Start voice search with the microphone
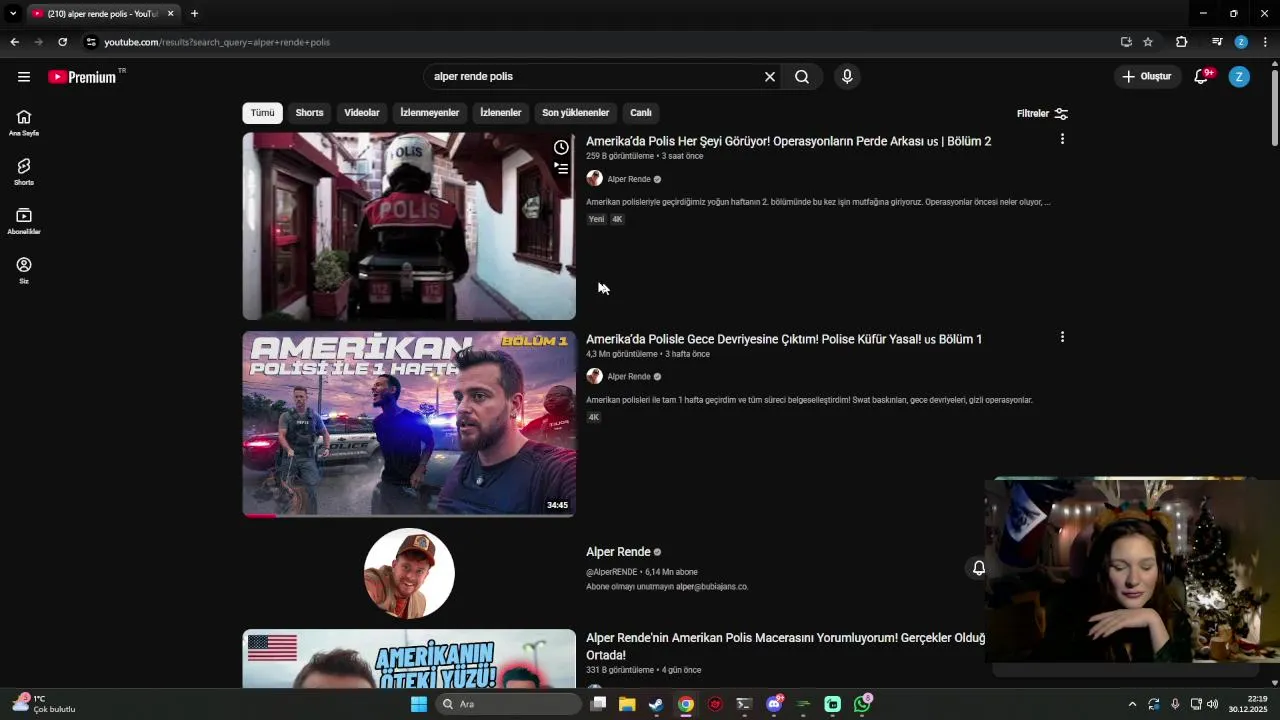The image size is (1280, 720). pos(847,77)
